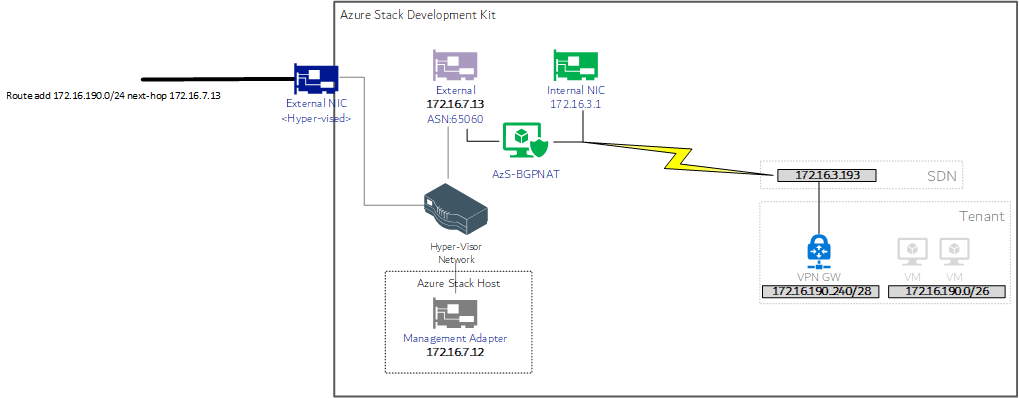
Task: Select the Tenant group label
Action: pos(981,216)
